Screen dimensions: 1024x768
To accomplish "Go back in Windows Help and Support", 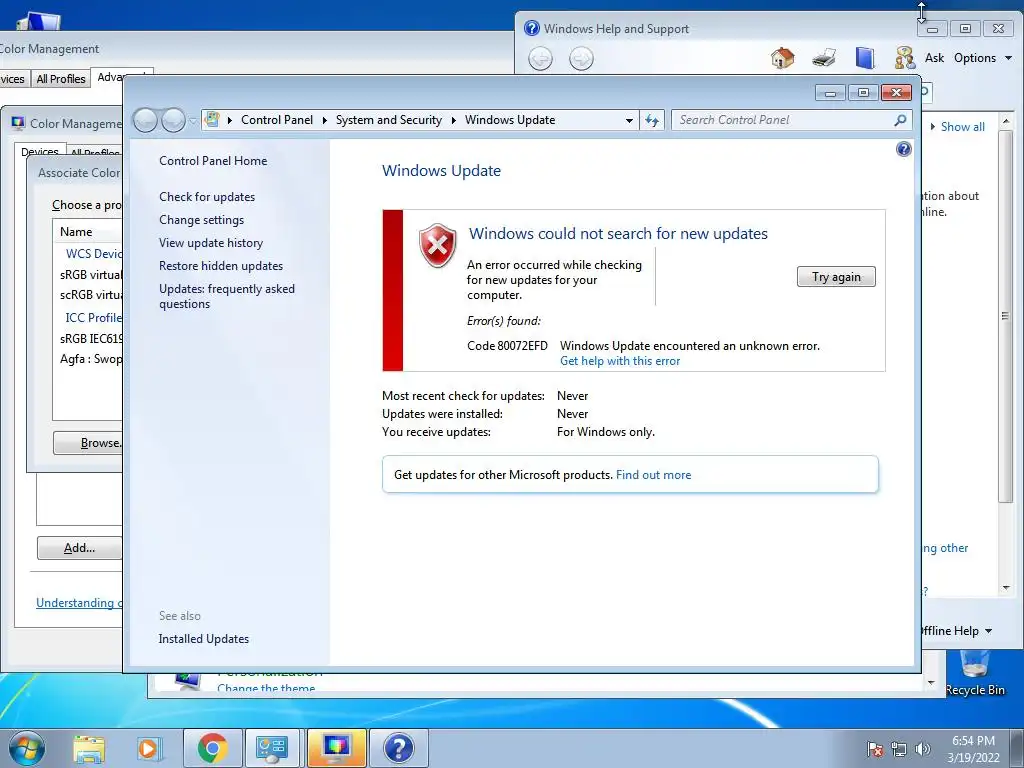I will 540,59.
